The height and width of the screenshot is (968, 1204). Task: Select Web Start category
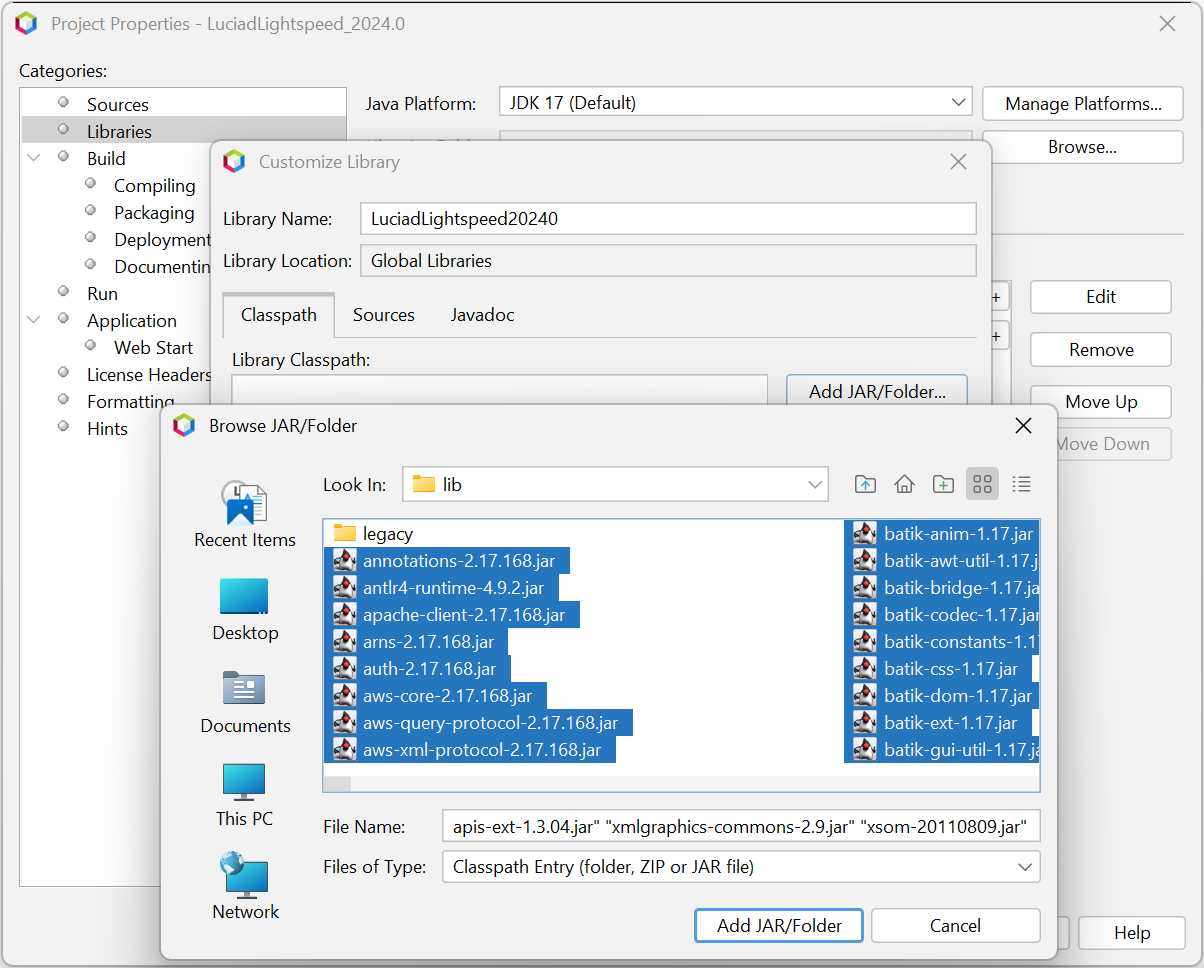(x=153, y=348)
